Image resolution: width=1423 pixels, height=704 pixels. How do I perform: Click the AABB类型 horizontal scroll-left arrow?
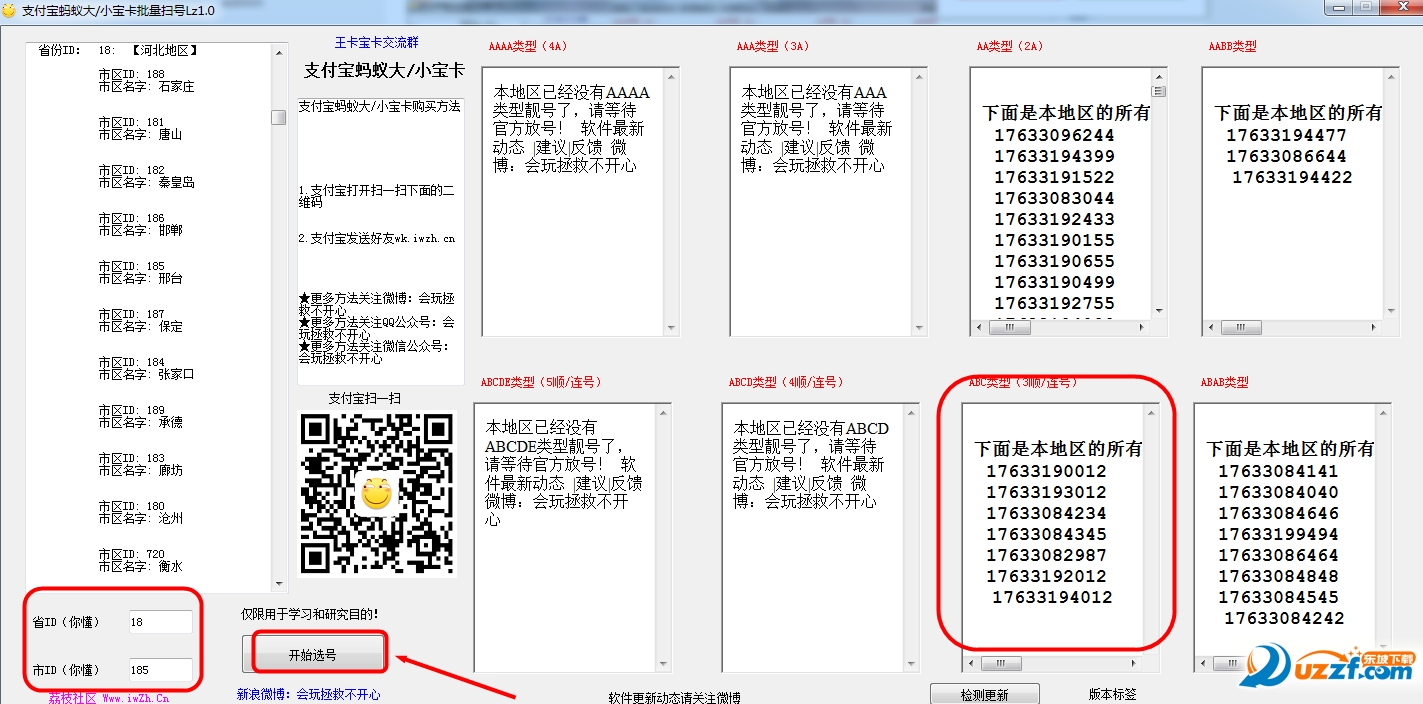tap(1211, 328)
